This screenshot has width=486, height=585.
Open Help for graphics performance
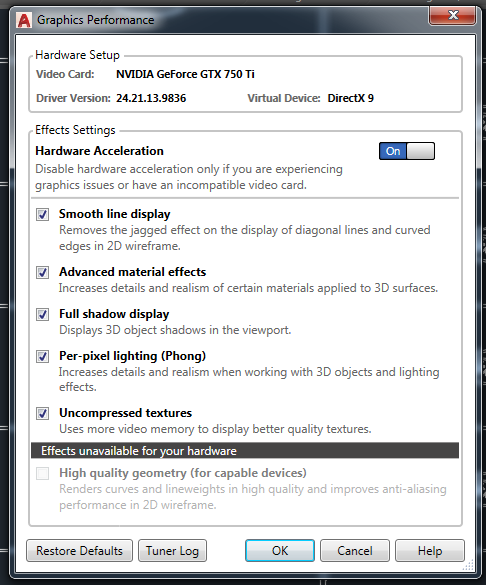430,551
